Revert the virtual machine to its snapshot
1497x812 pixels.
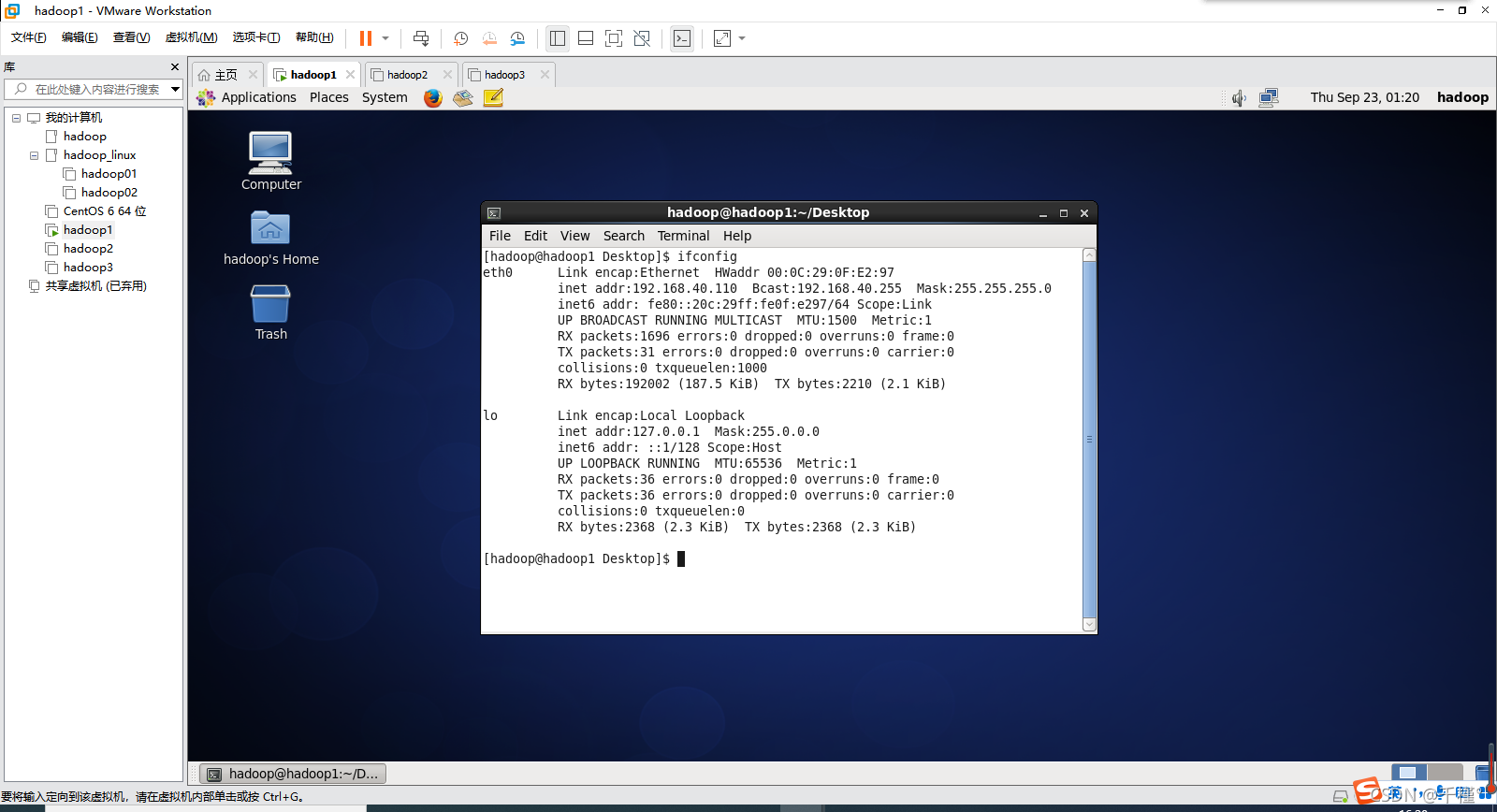click(489, 38)
